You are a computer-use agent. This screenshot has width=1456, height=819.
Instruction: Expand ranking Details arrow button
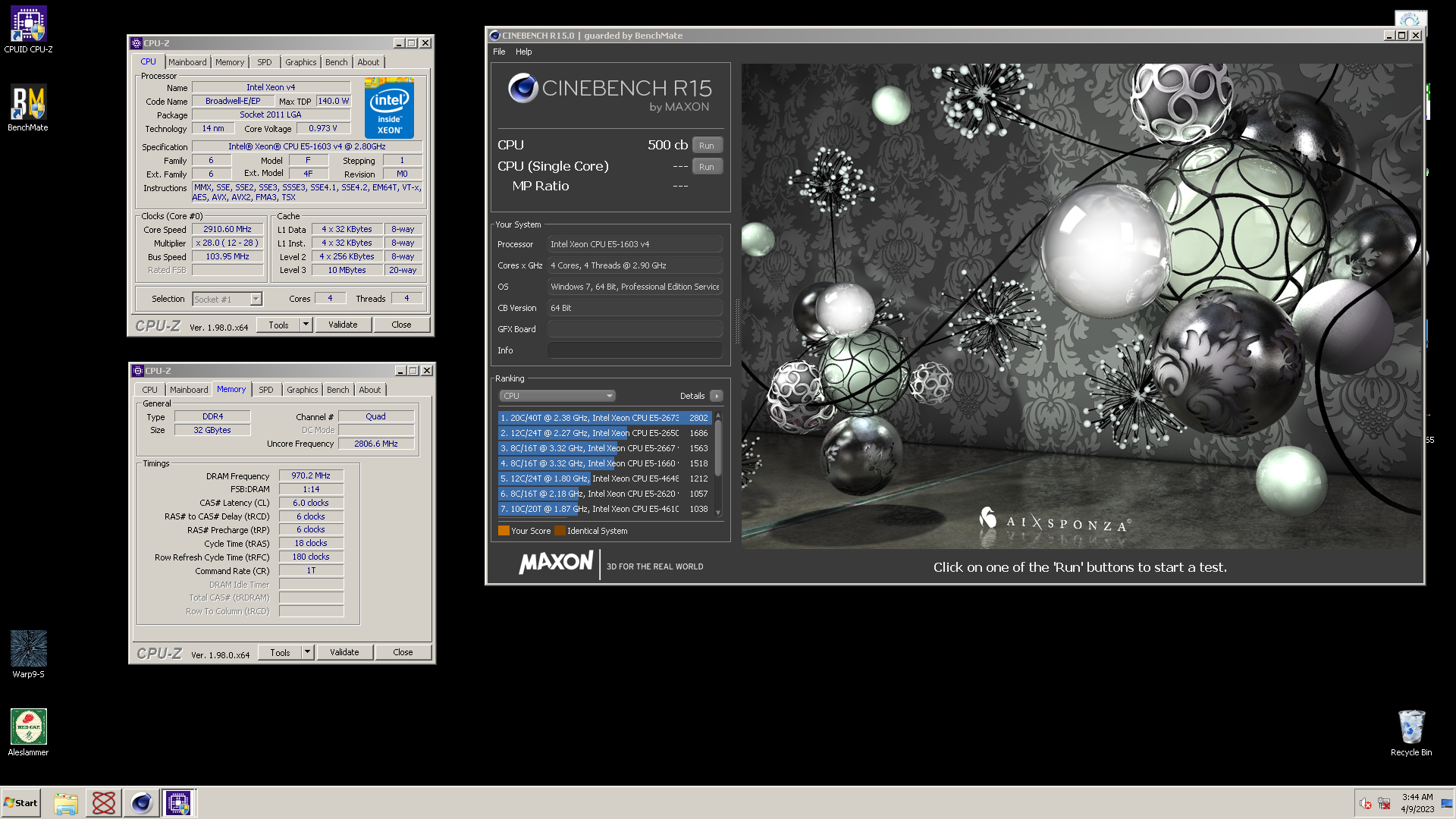click(x=717, y=396)
